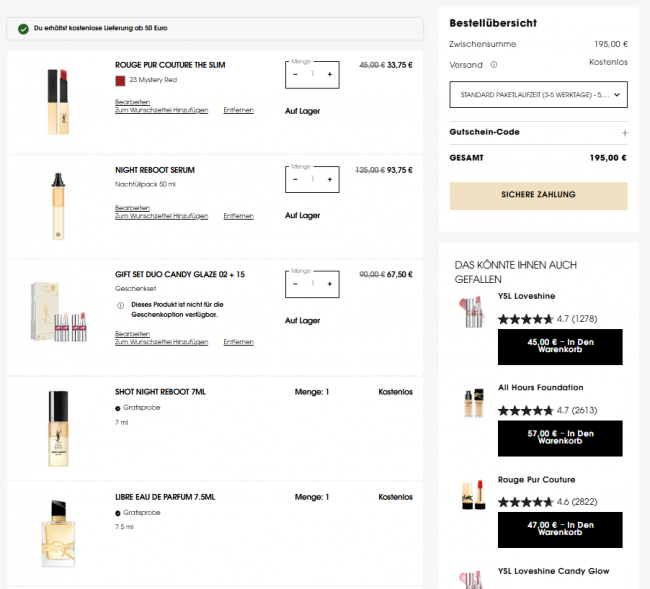Click YSL Loveshine star rating 4.7 (1278)
This screenshot has width=650, height=589.
point(548,319)
